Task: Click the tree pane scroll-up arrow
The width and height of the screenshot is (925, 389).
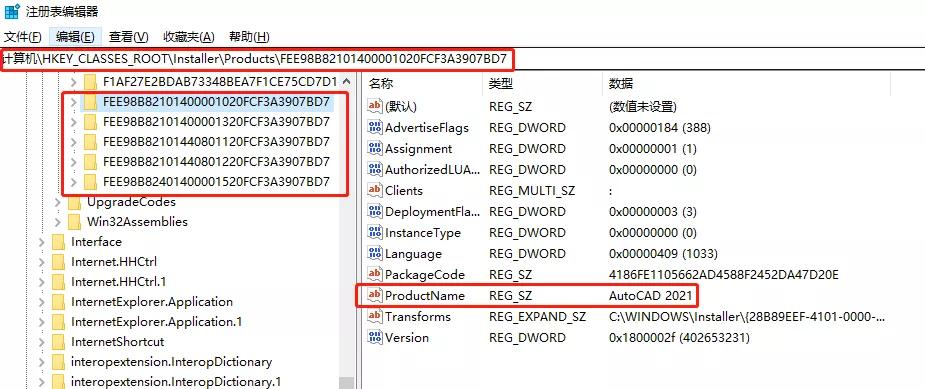Action: 346,81
